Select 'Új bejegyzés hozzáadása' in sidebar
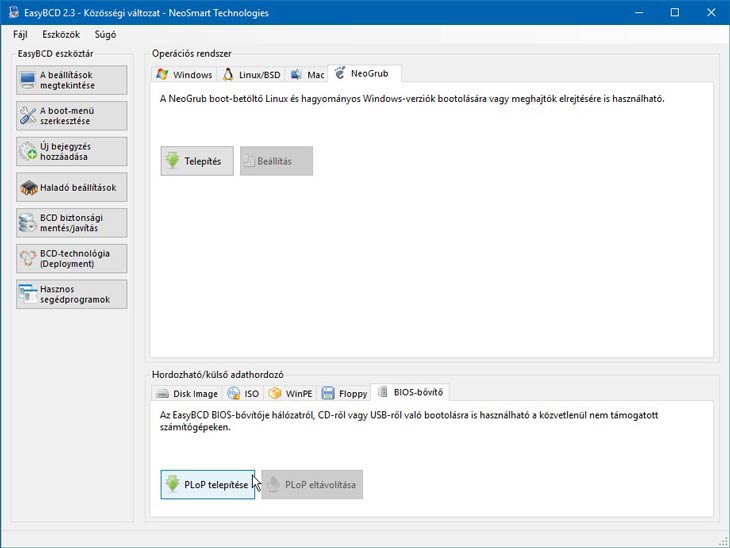 click(72, 152)
